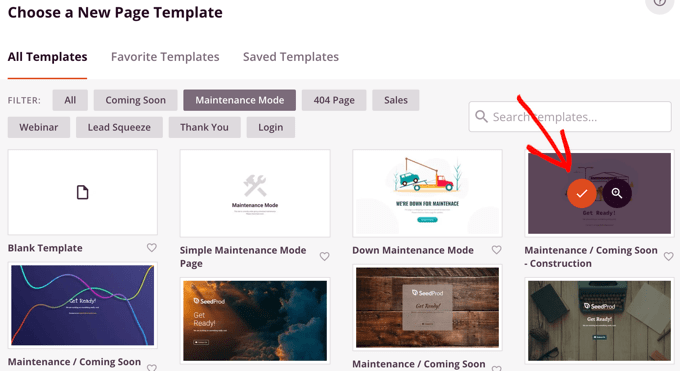
Task: Apply the Lead Squeeze filter
Action: tap(119, 127)
